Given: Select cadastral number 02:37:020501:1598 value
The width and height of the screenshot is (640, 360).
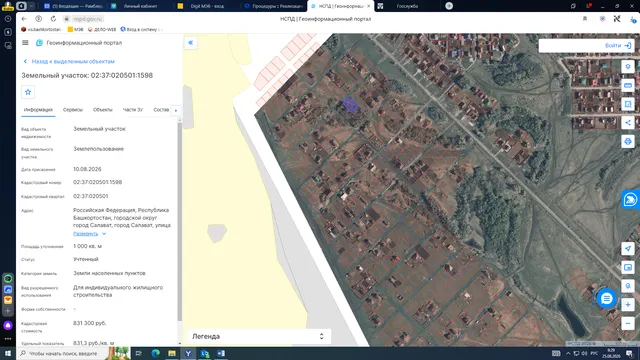Looking at the screenshot, I should pos(98,182).
